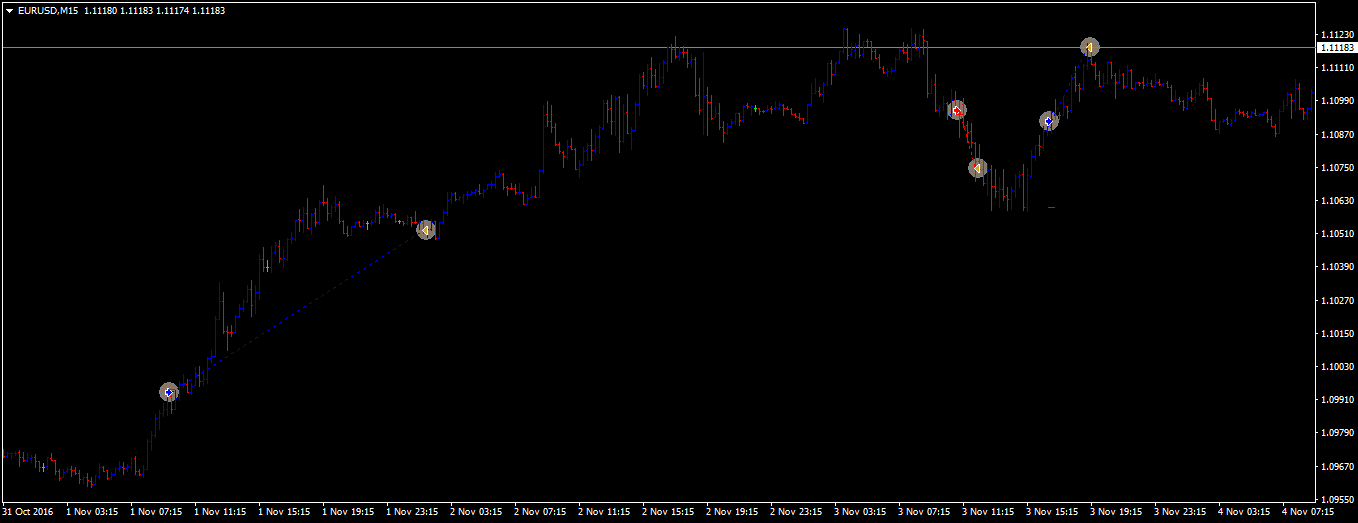Click the price level 1.10990
The height and width of the screenshot is (523, 1358).
point(1337,101)
